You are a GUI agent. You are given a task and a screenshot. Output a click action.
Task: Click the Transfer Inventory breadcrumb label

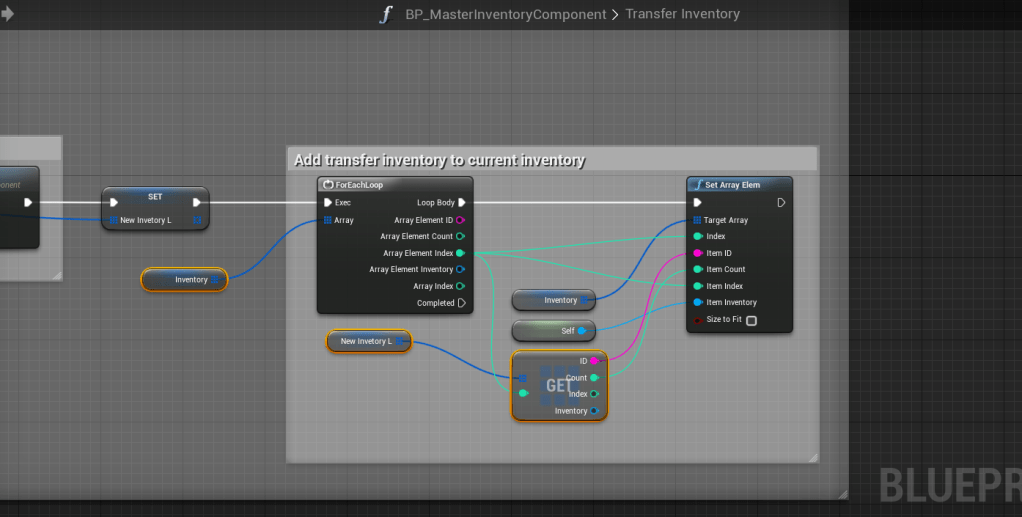pyautogui.click(x=682, y=14)
